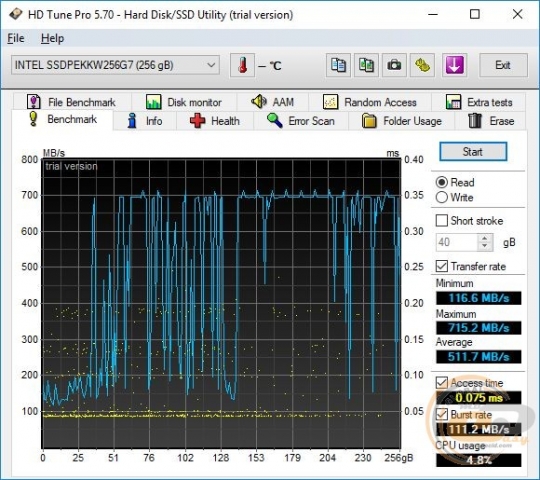Click the short stroke gB input field
The height and width of the screenshot is (480, 540).
(457, 242)
